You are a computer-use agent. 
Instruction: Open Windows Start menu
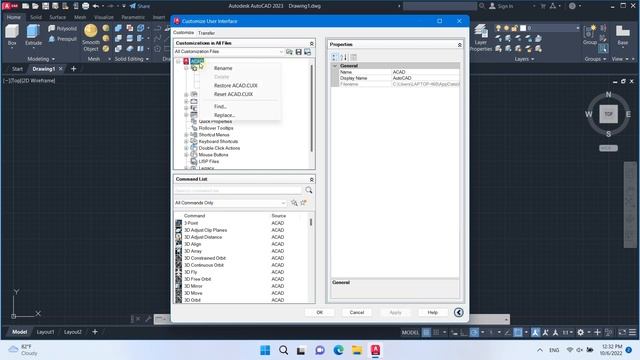coord(265,350)
